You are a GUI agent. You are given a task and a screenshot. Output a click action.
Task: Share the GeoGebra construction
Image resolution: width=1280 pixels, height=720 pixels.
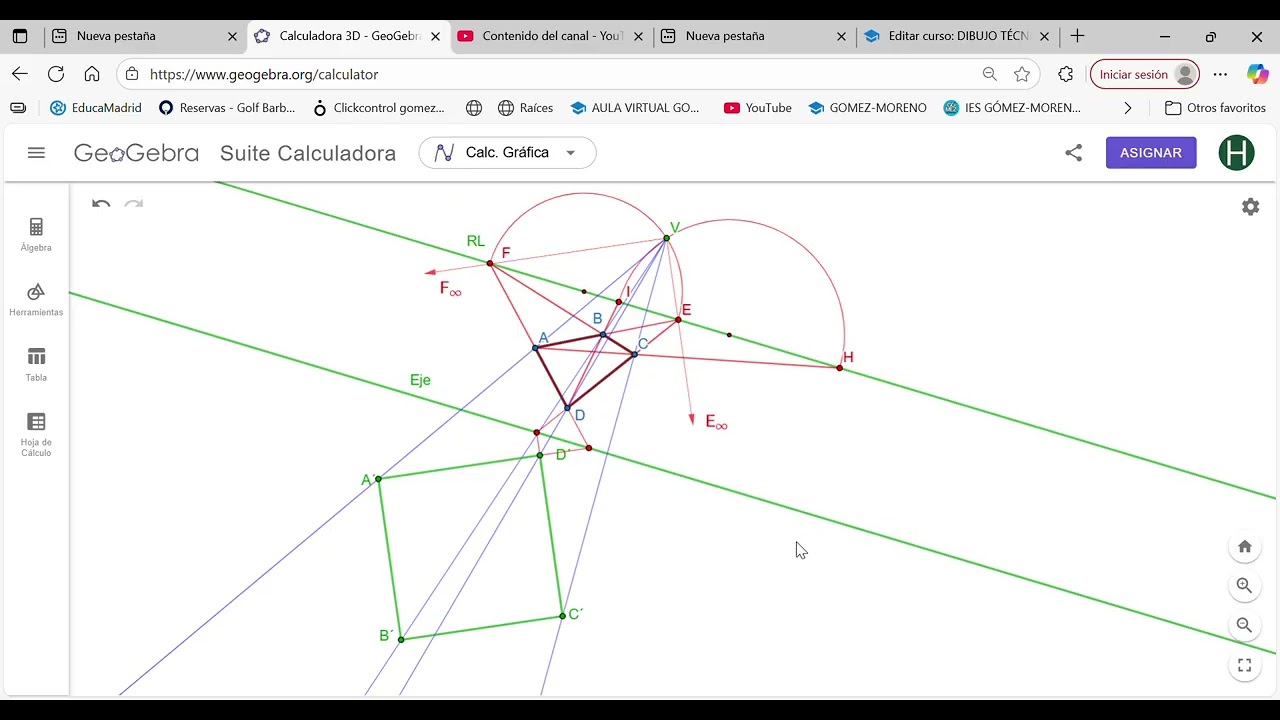[x=1073, y=153]
